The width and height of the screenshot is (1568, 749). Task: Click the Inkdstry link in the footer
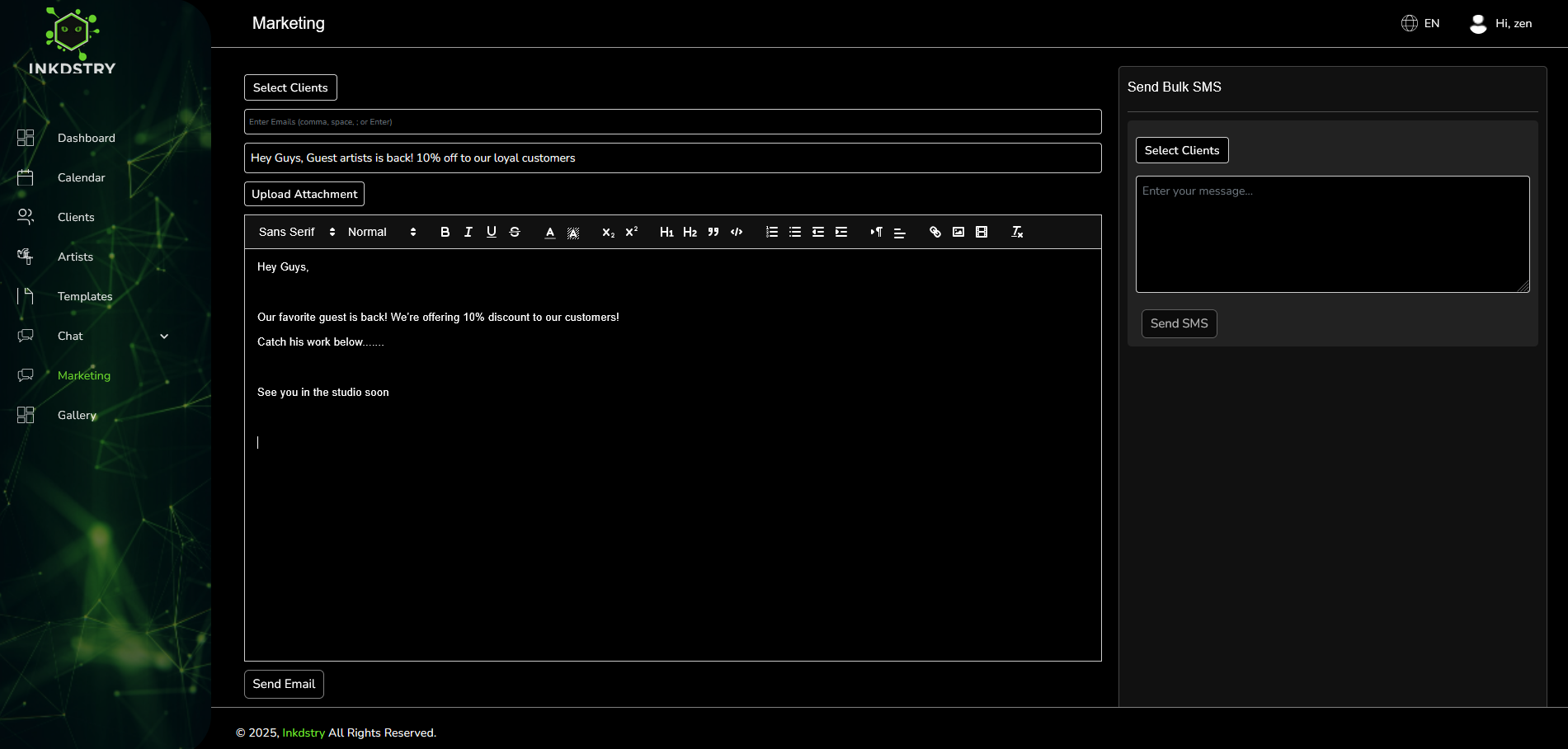(x=304, y=733)
